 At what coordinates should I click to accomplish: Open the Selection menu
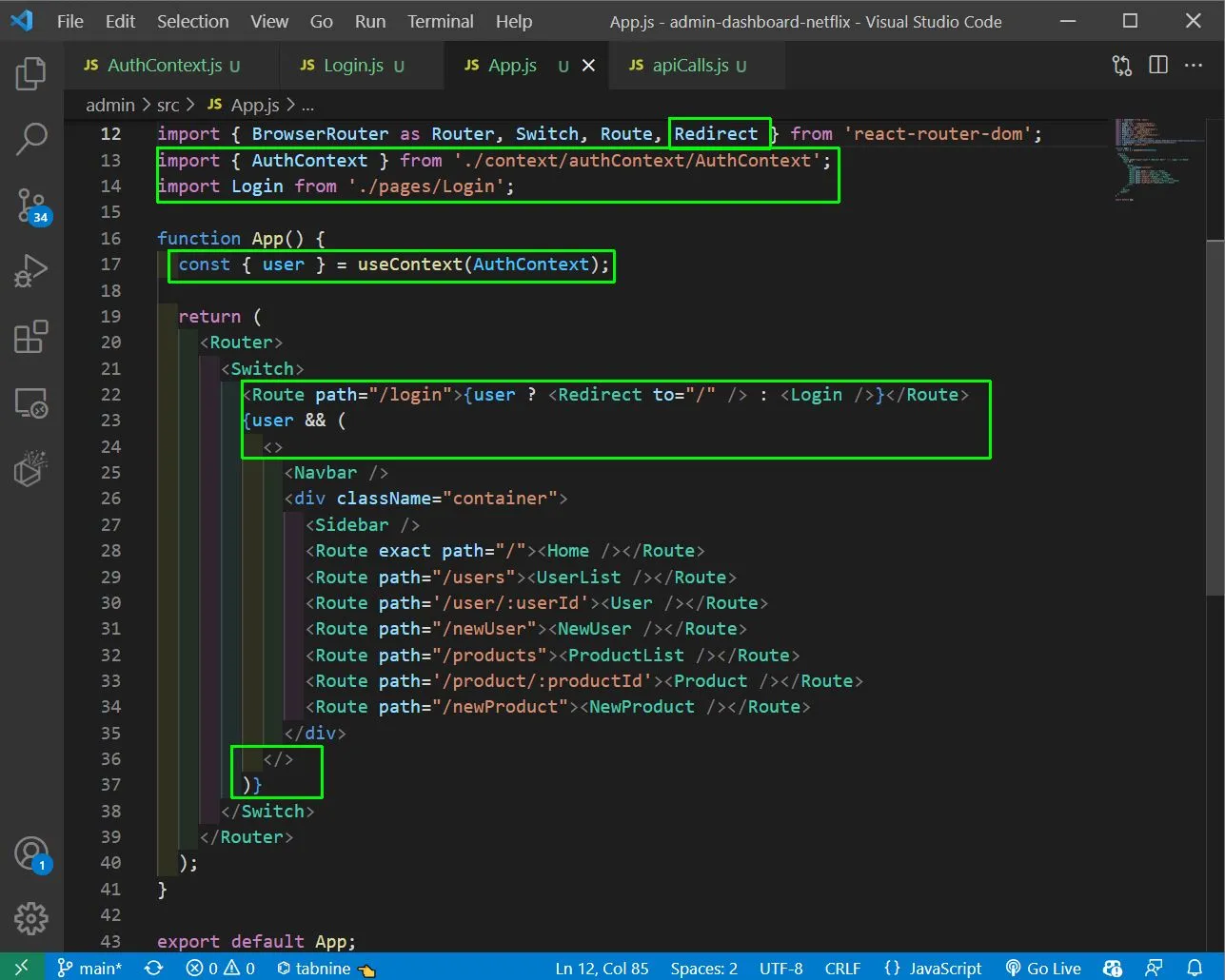(x=192, y=21)
